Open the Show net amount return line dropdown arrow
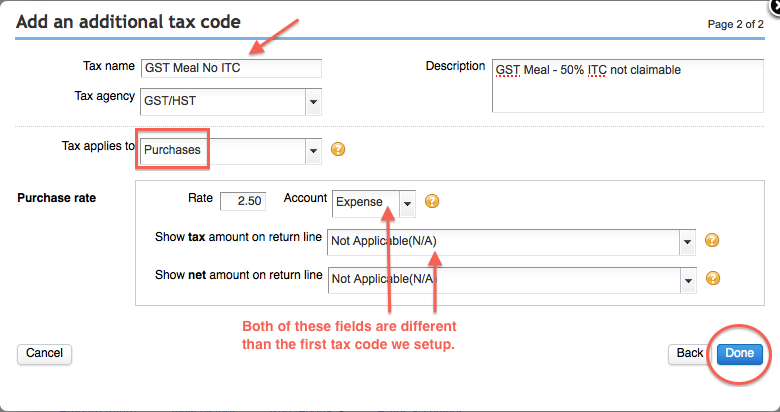The height and width of the screenshot is (412, 780). (687, 280)
